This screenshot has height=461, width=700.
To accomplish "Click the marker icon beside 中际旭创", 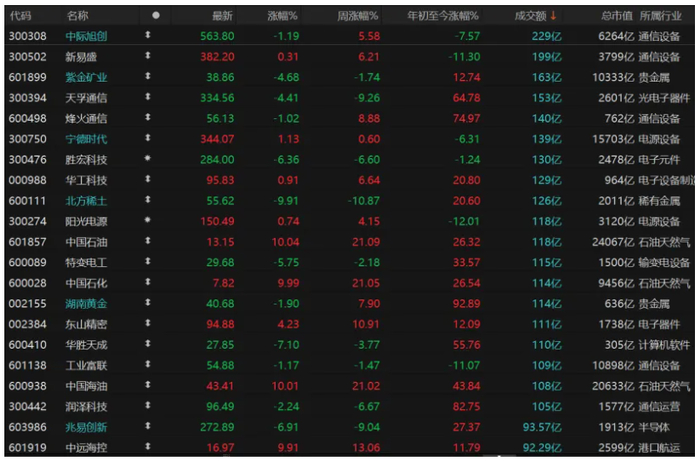I will point(148,36).
